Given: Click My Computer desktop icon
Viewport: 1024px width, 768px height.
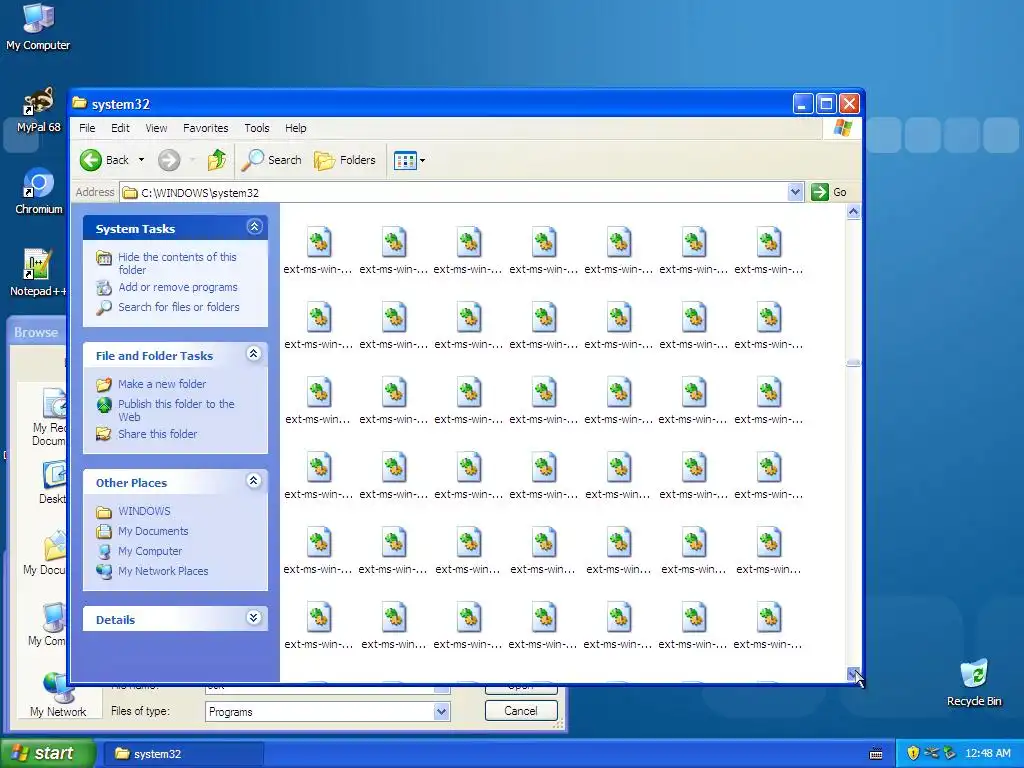Looking at the screenshot, I should click(x=38, y=27).
